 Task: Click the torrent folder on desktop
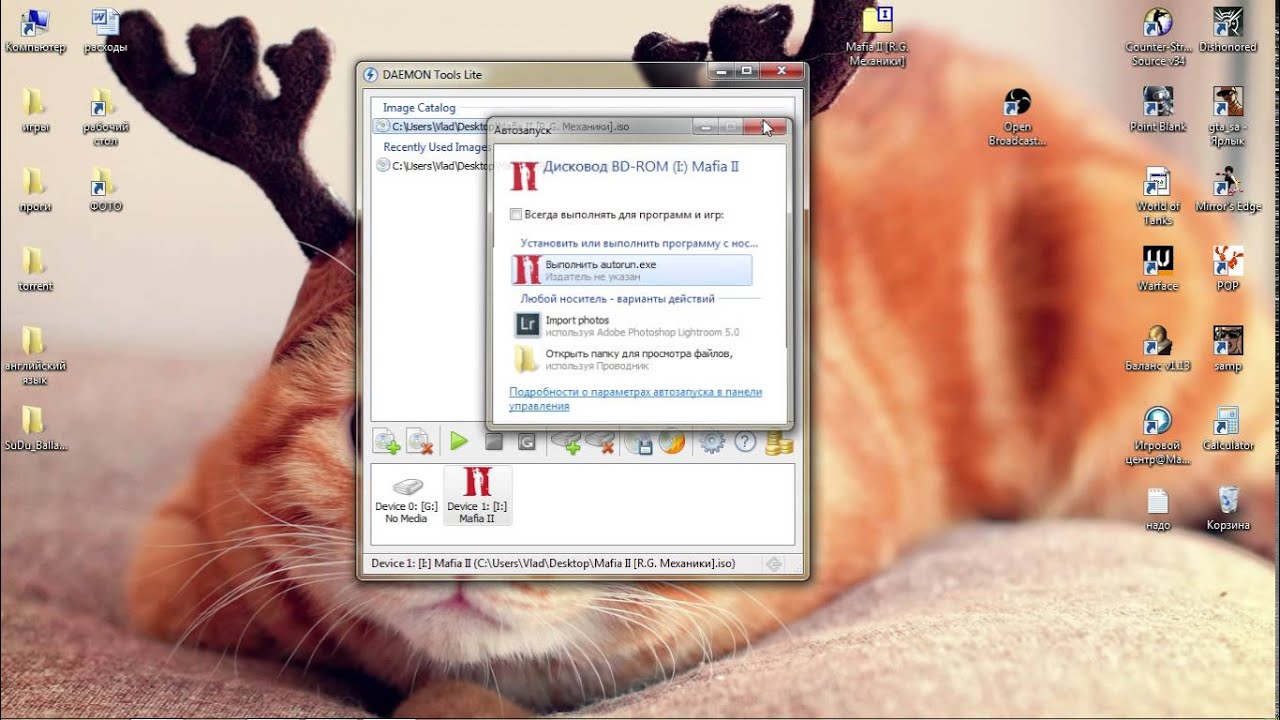pos(35,269)
